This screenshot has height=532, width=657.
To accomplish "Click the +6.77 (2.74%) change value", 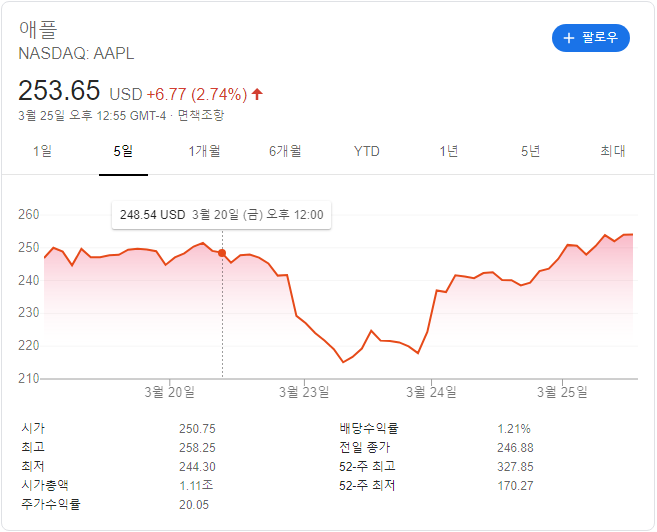I will pos(197,94).
